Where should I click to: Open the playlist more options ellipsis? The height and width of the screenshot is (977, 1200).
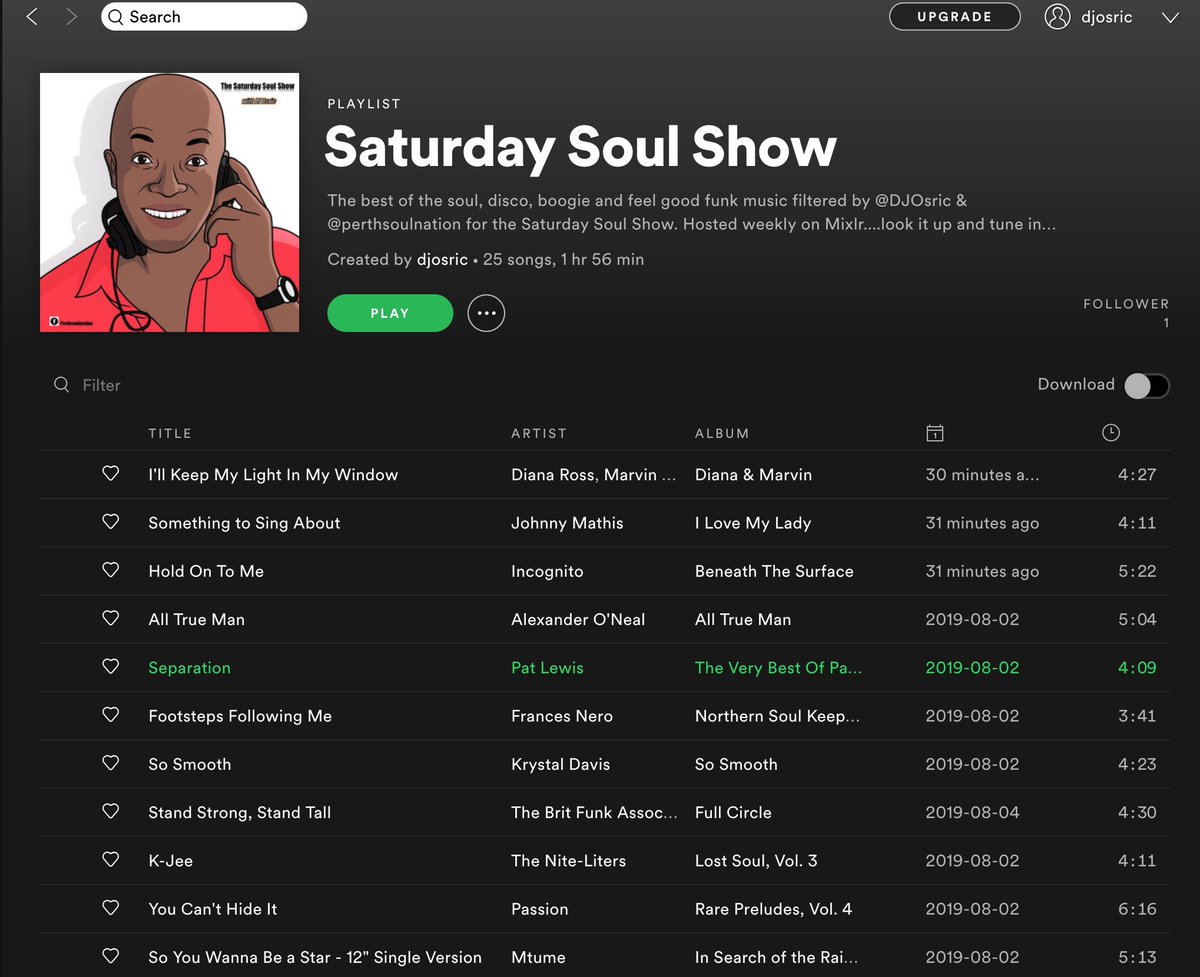(x=486, y=313)
